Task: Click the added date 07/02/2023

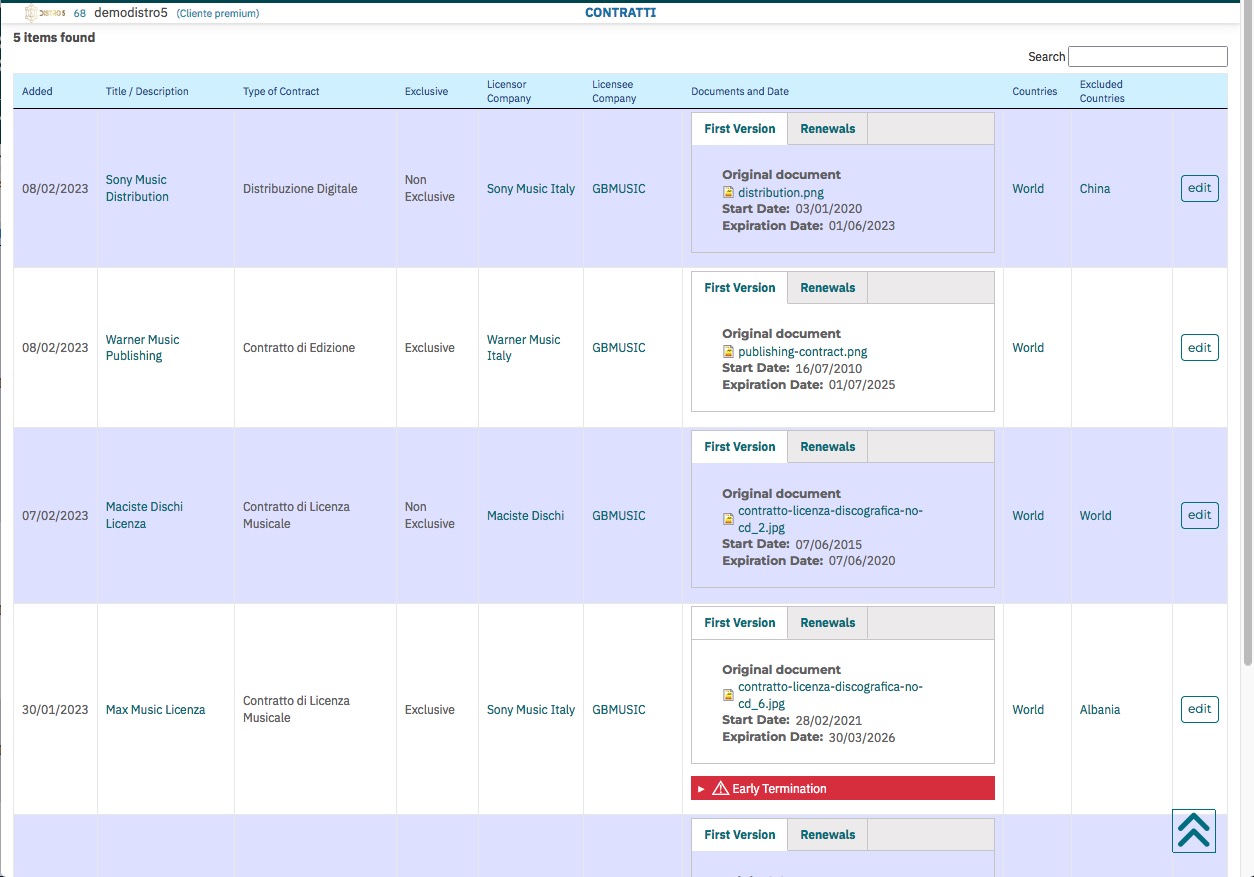Action: (x=55, y=516)
